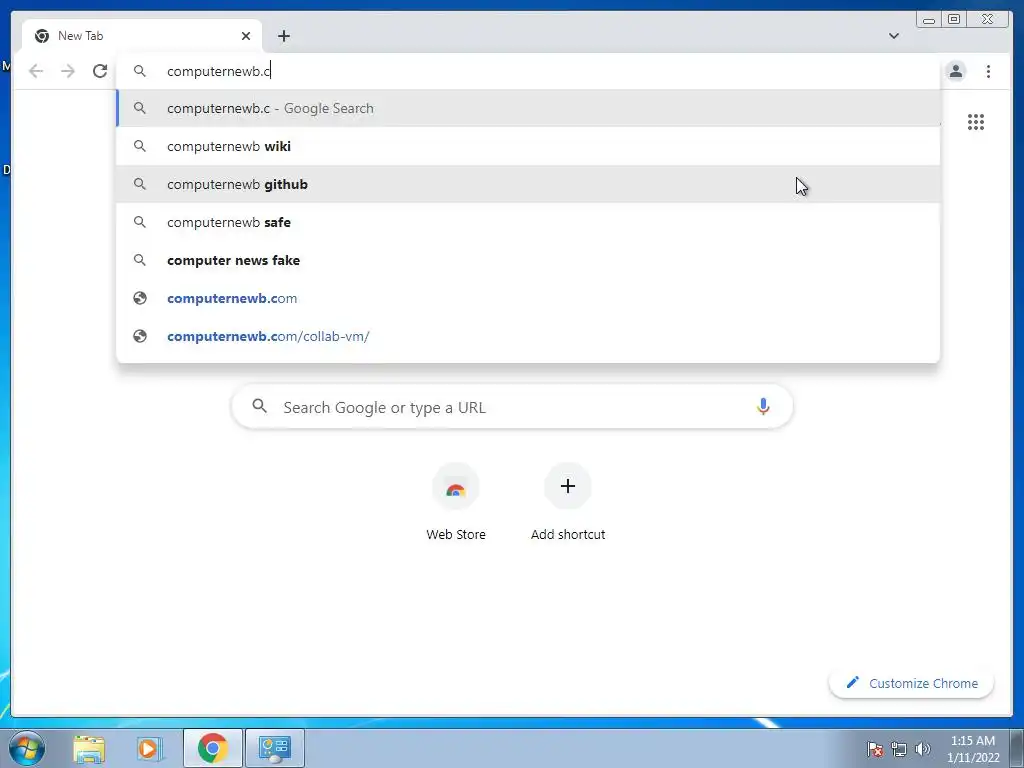Open the Google apps grid

(x=976, y=122)
